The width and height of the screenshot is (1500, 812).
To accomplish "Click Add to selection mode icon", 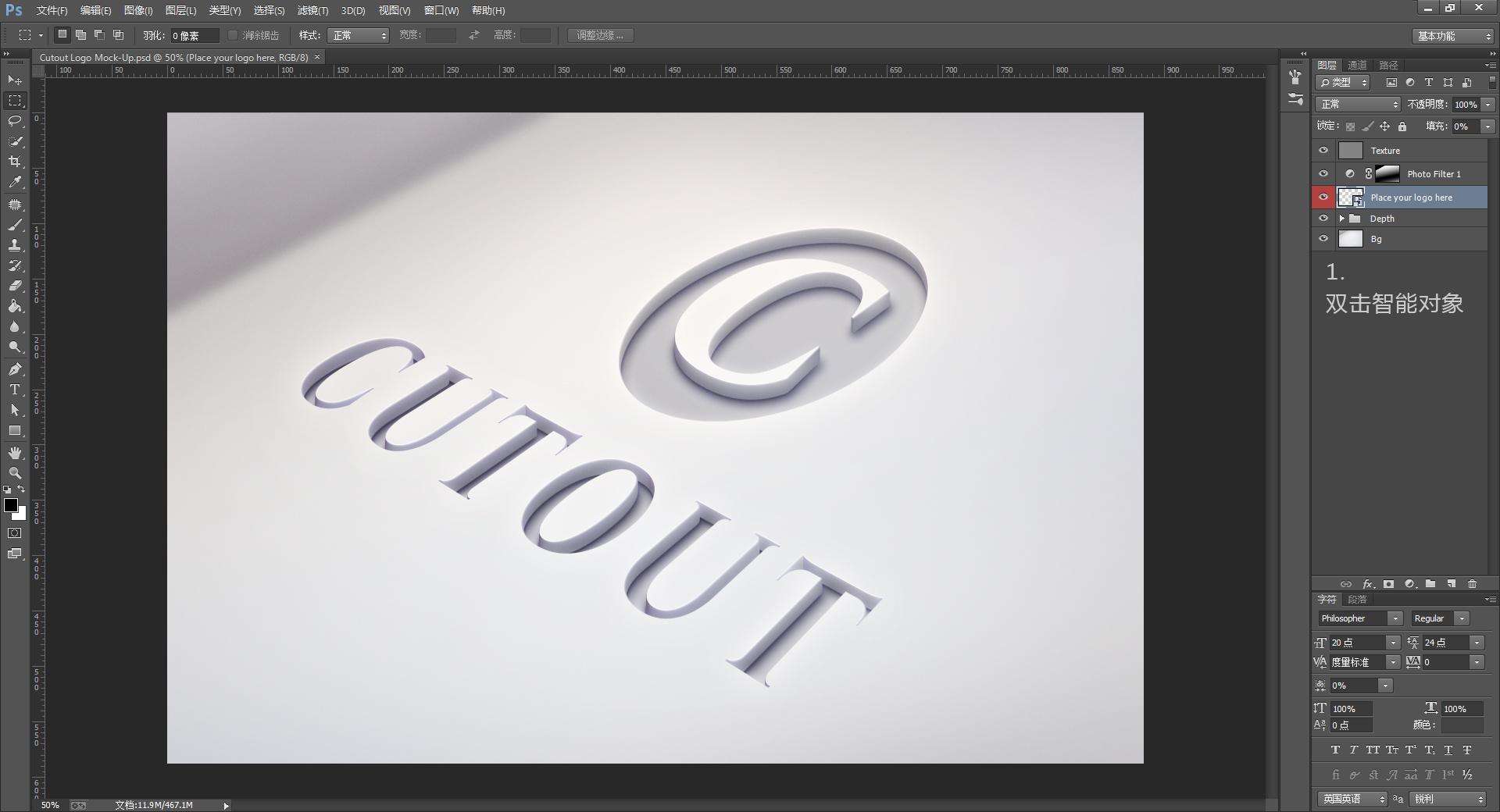I will pyautogui.click(x=80, y=35).
